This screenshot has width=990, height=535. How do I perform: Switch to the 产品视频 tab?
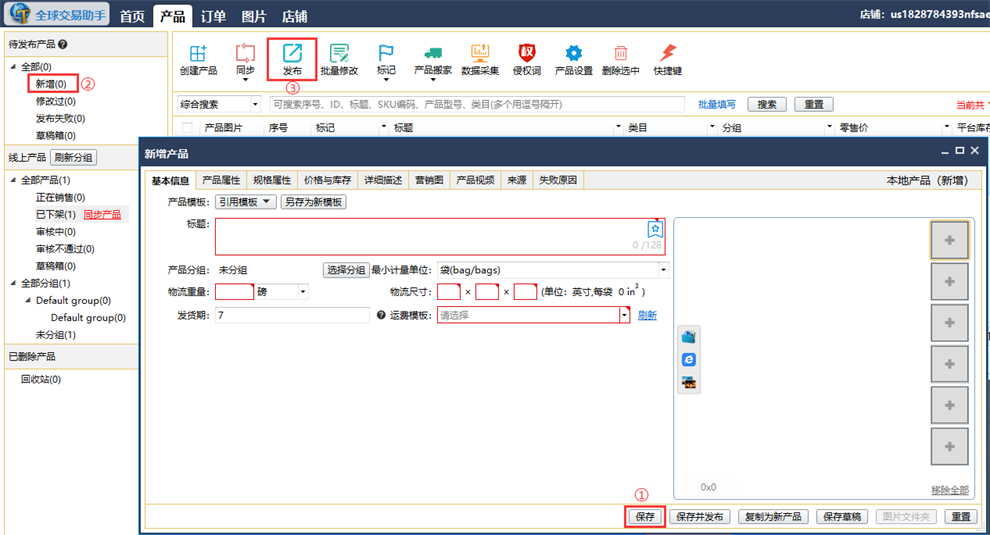475,180
